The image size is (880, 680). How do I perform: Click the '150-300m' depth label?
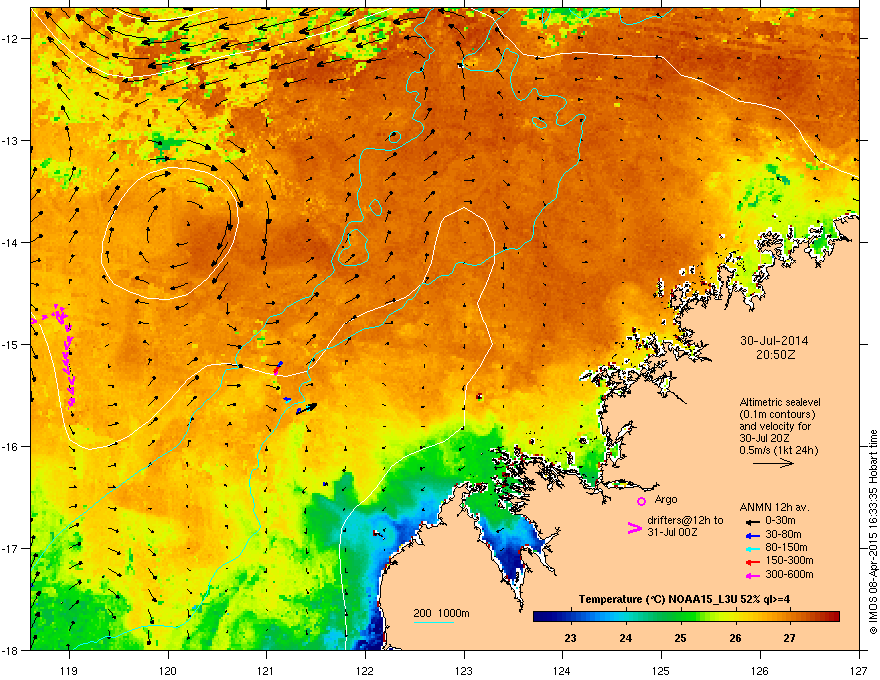pyautogui.click(x=790, y=561)
